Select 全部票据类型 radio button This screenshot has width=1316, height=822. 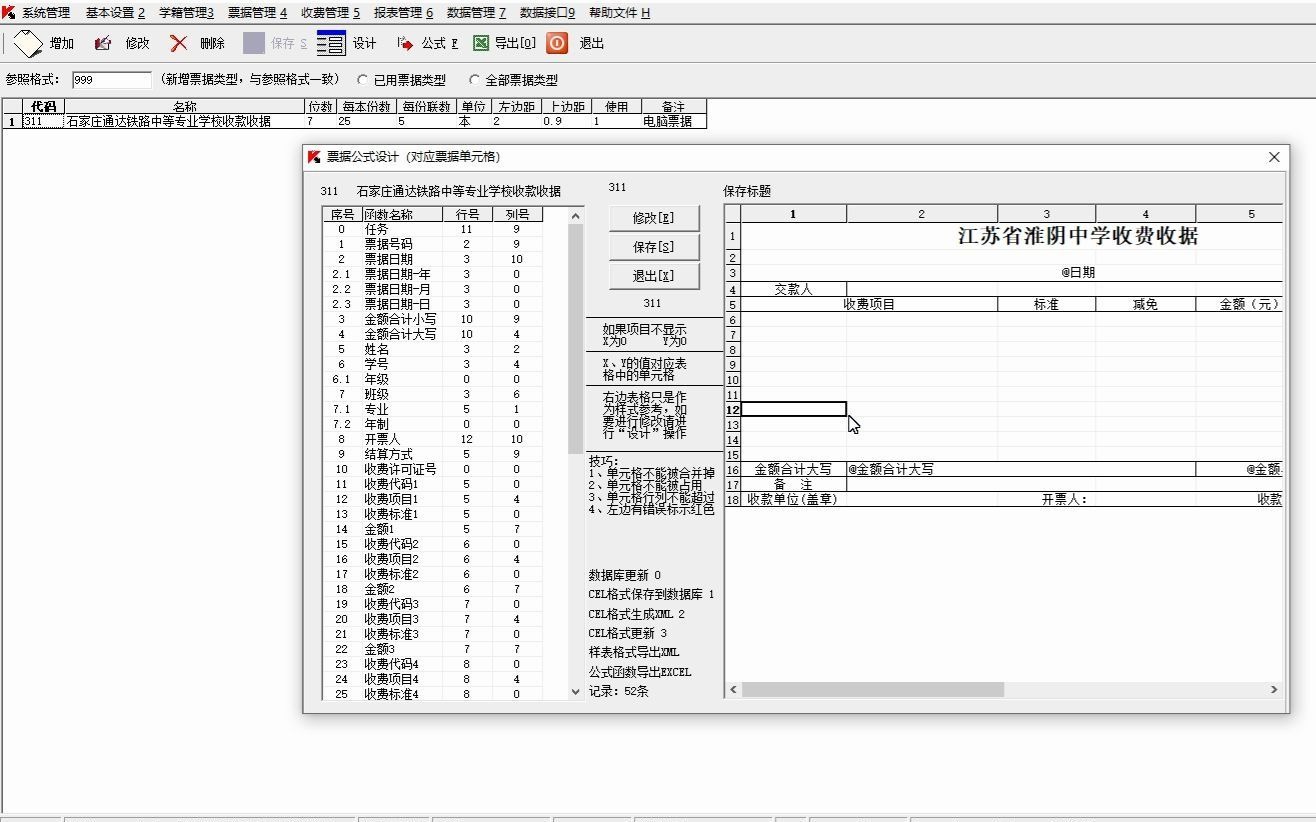click(474, 80)
